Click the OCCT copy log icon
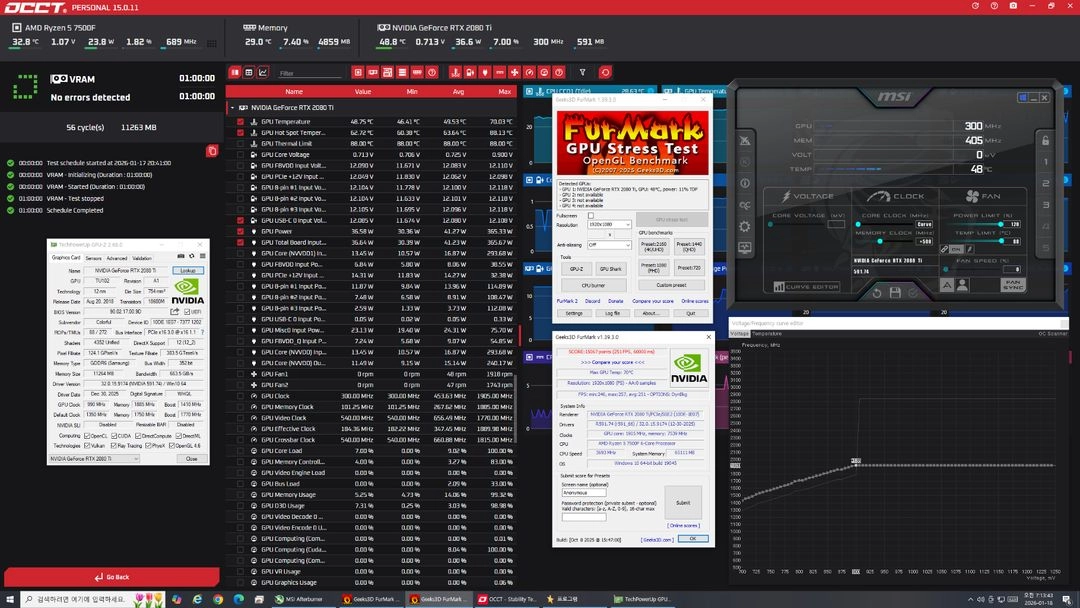This screenshot has width=1080, height=608. (212, 151)
